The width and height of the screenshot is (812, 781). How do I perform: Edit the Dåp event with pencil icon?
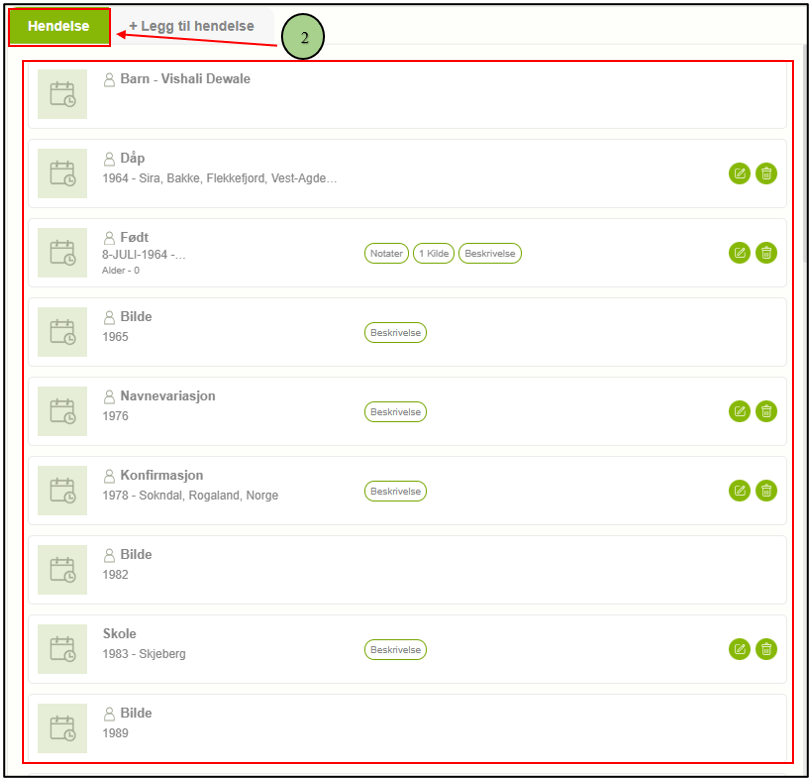739,173
